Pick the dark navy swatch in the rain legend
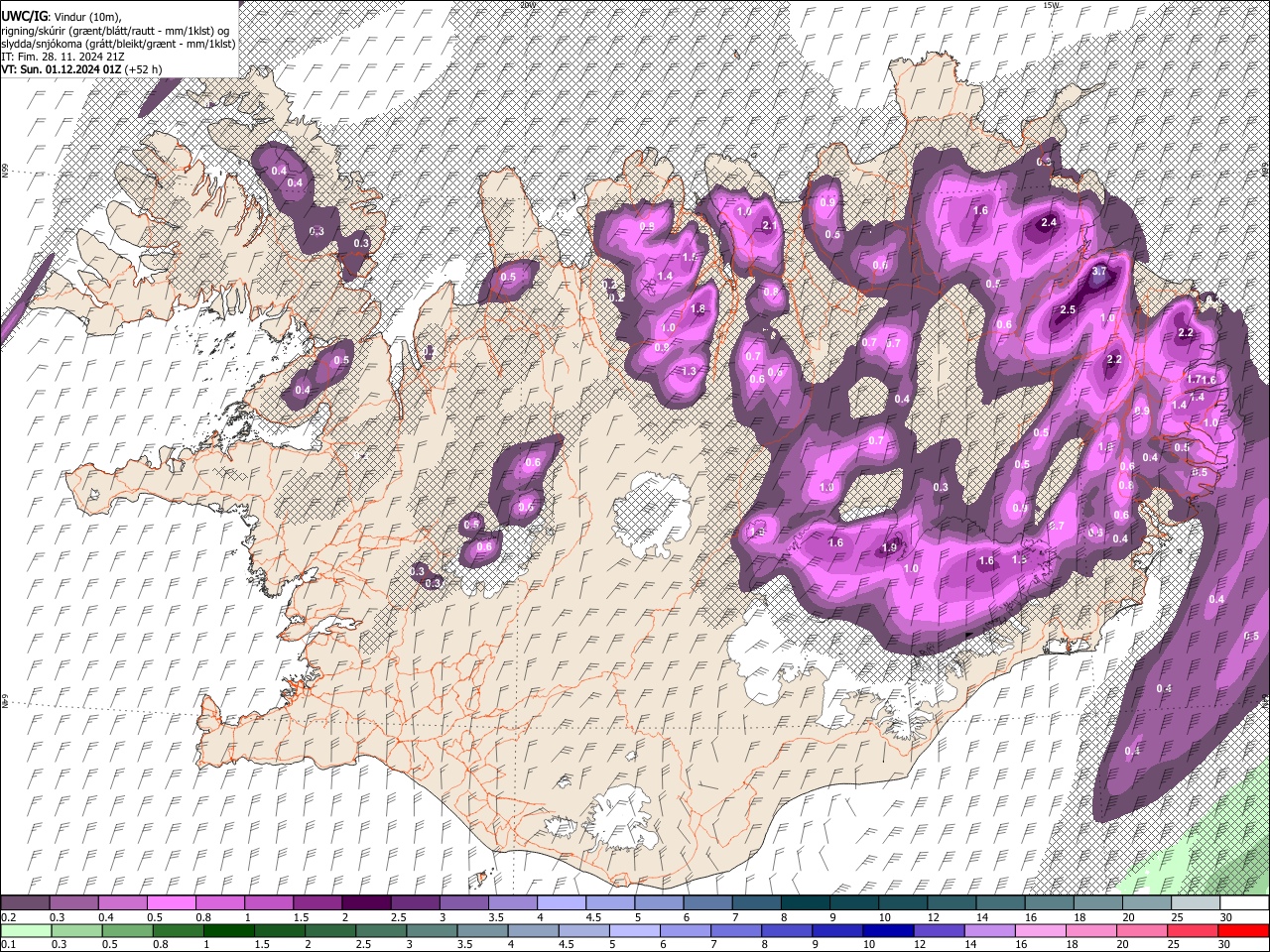This screenshot has width=1270, height=952. point(888,931)
